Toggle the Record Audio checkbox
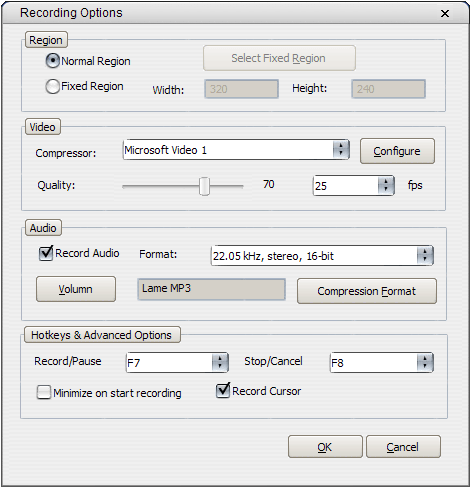This screenshot has width=470, height=487. [46, 253]
